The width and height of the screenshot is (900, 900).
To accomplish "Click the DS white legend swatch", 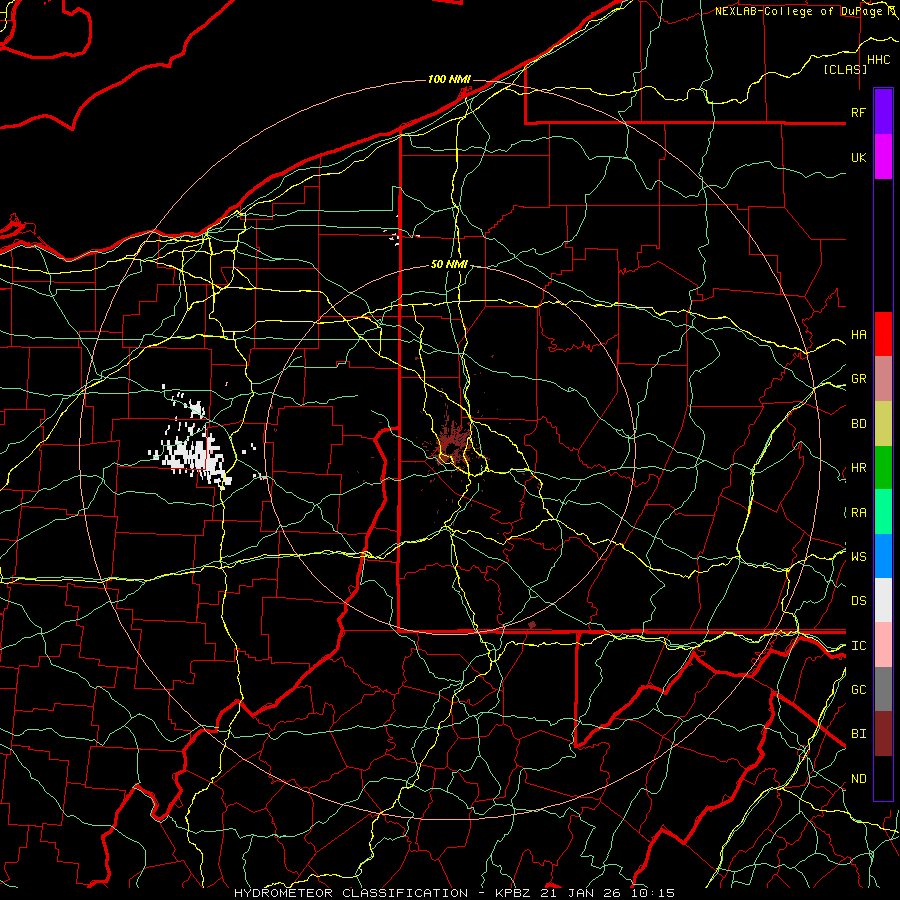I will [x=883, y=600].
